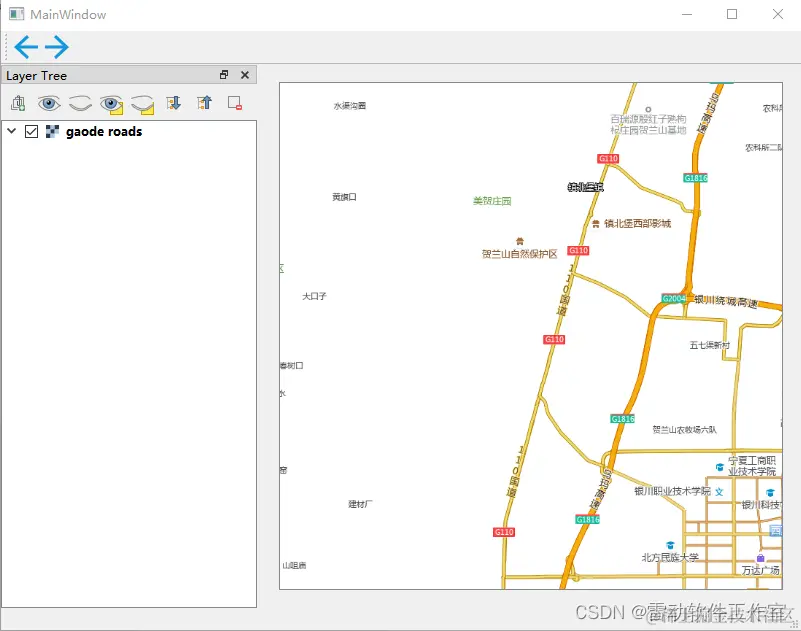Click the 五七渠新村 map label
The width and height of the screenshot is (801, 631).
(710, 345)
